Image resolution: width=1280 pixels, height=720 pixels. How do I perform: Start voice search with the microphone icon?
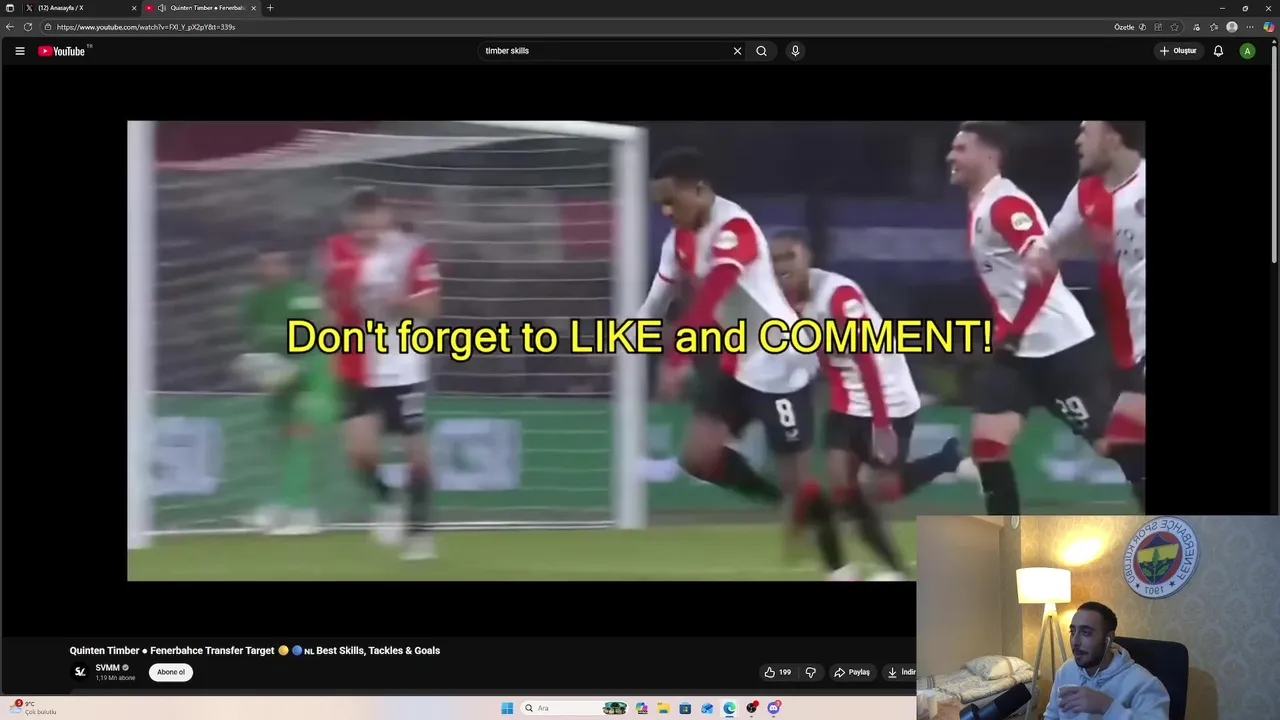(795, 51)
